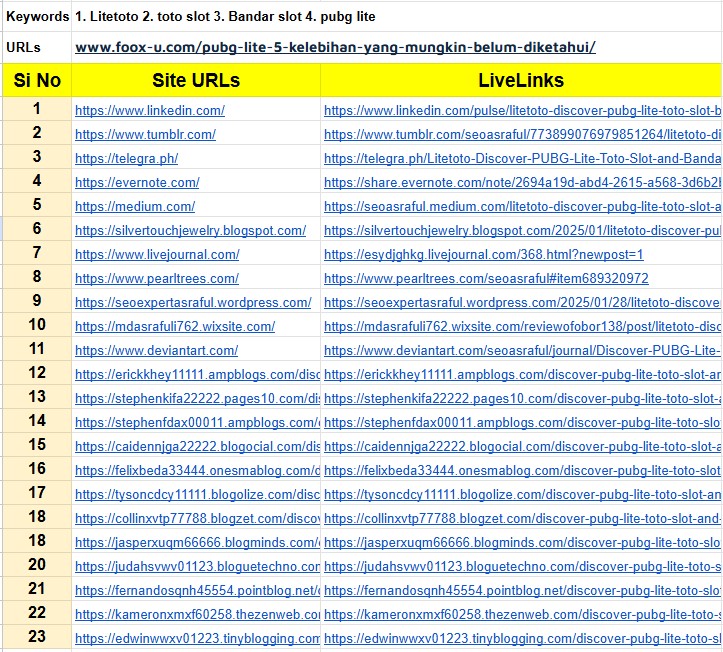Open the https://www.pearltrees.com/ site link
Image resolution: width=723 pixels, height=652 pixels.
coord(157,278)
